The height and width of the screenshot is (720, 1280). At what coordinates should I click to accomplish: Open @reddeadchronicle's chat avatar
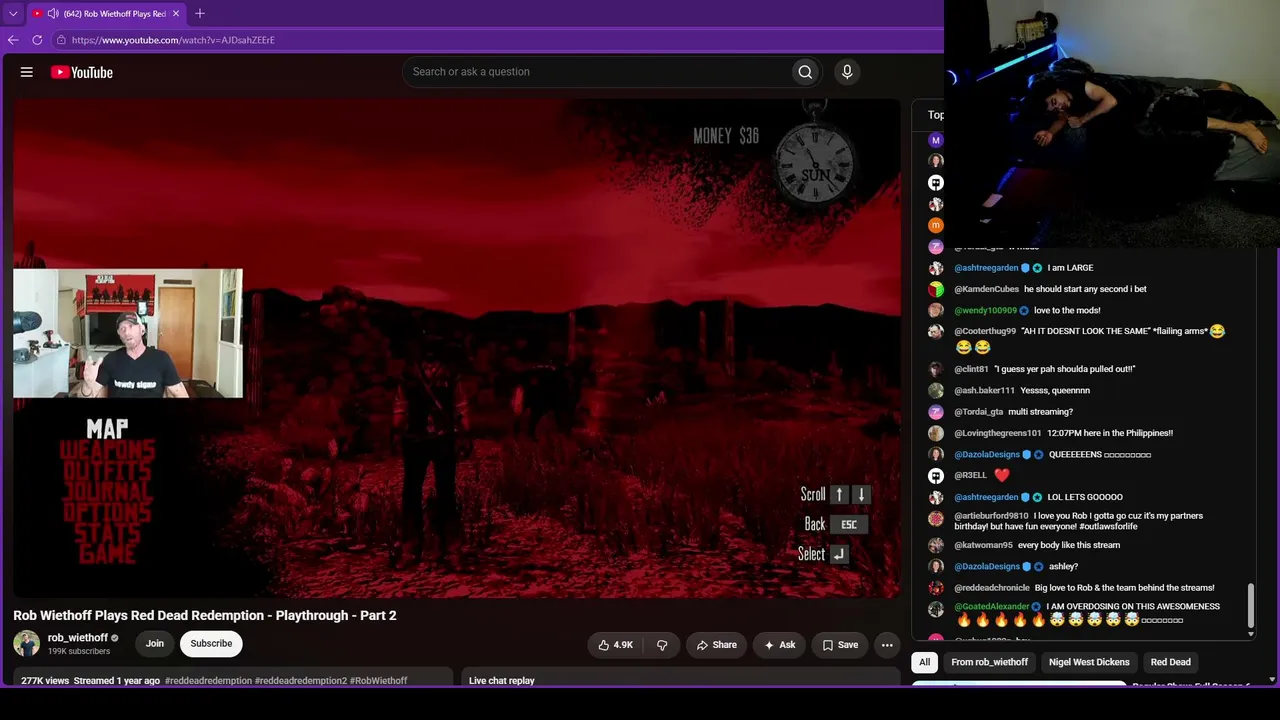936,588
